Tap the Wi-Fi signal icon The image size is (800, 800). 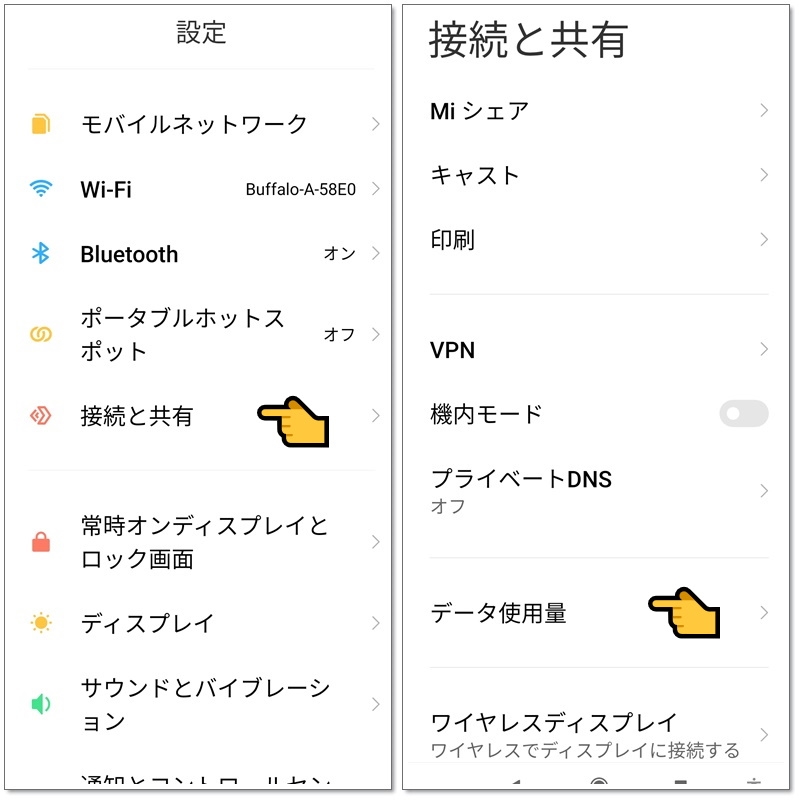[40, 189]
